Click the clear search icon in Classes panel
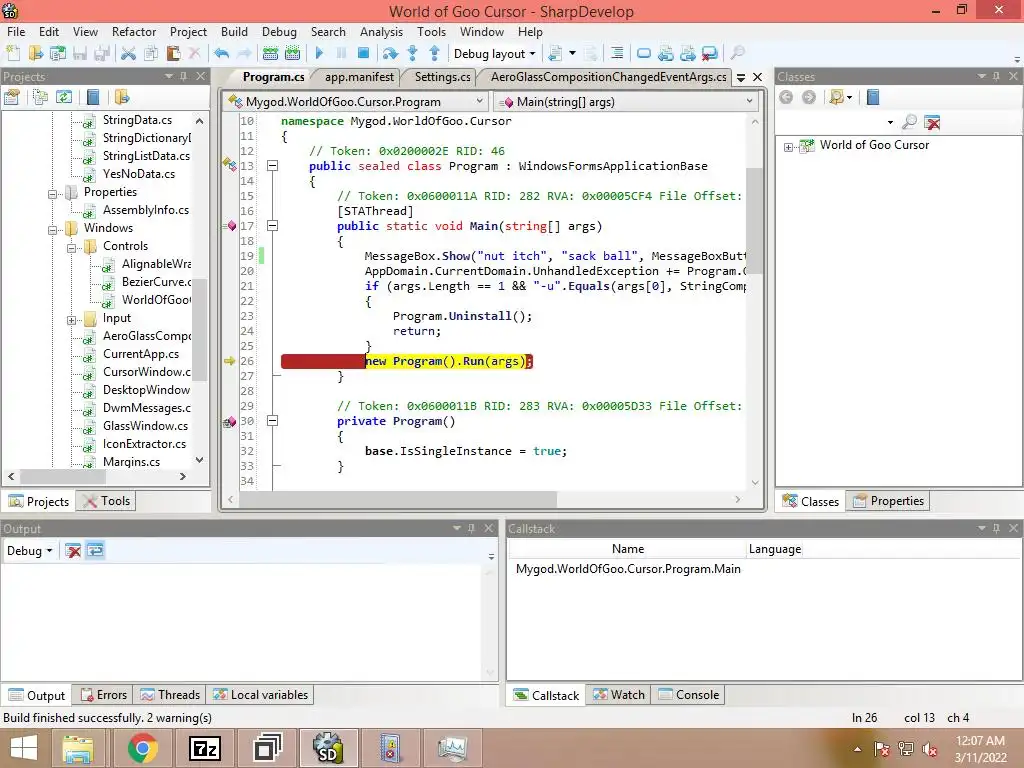The image size is (1024, 768). 932,121
